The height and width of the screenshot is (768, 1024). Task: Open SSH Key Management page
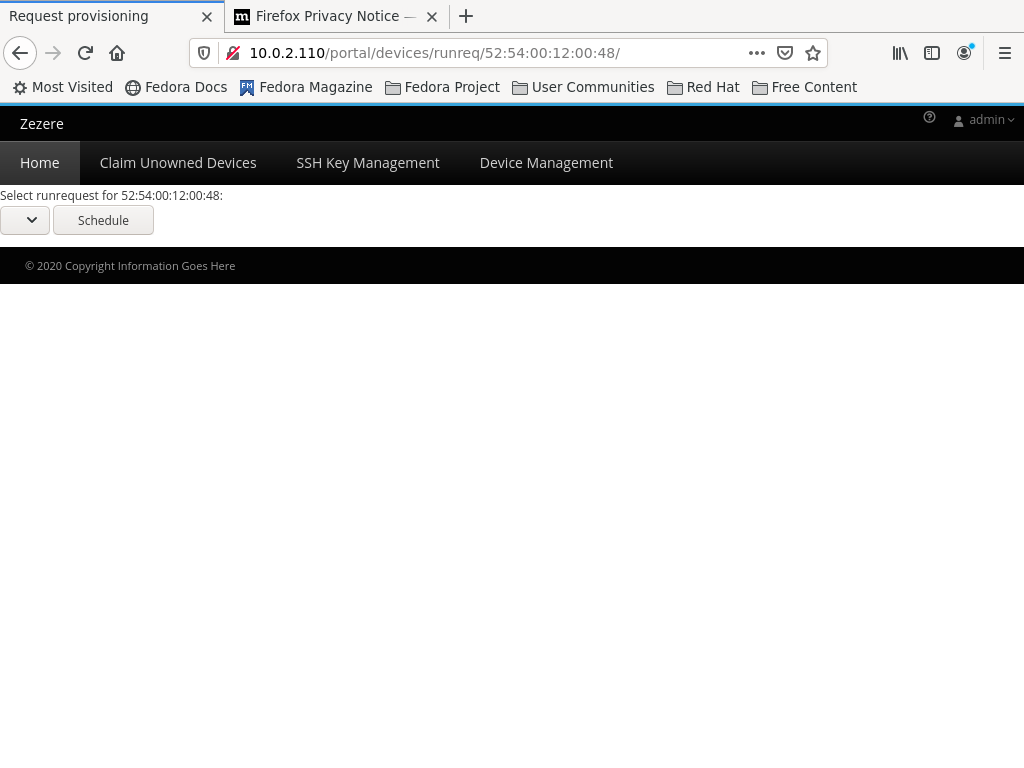click(x=368, y=163)
